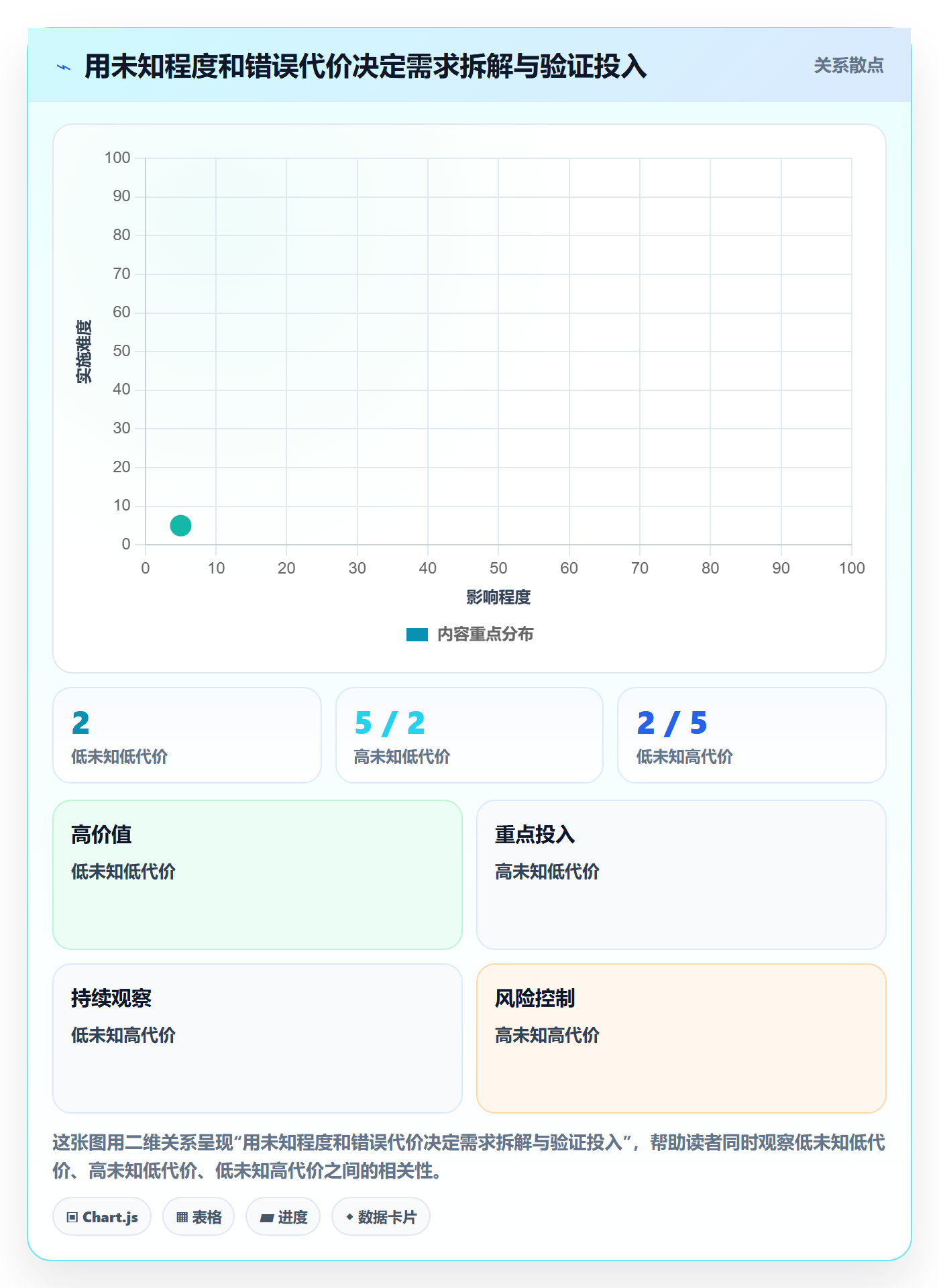
Task: Click the Chart.js chip square icon
Action: click(72, 1218)
